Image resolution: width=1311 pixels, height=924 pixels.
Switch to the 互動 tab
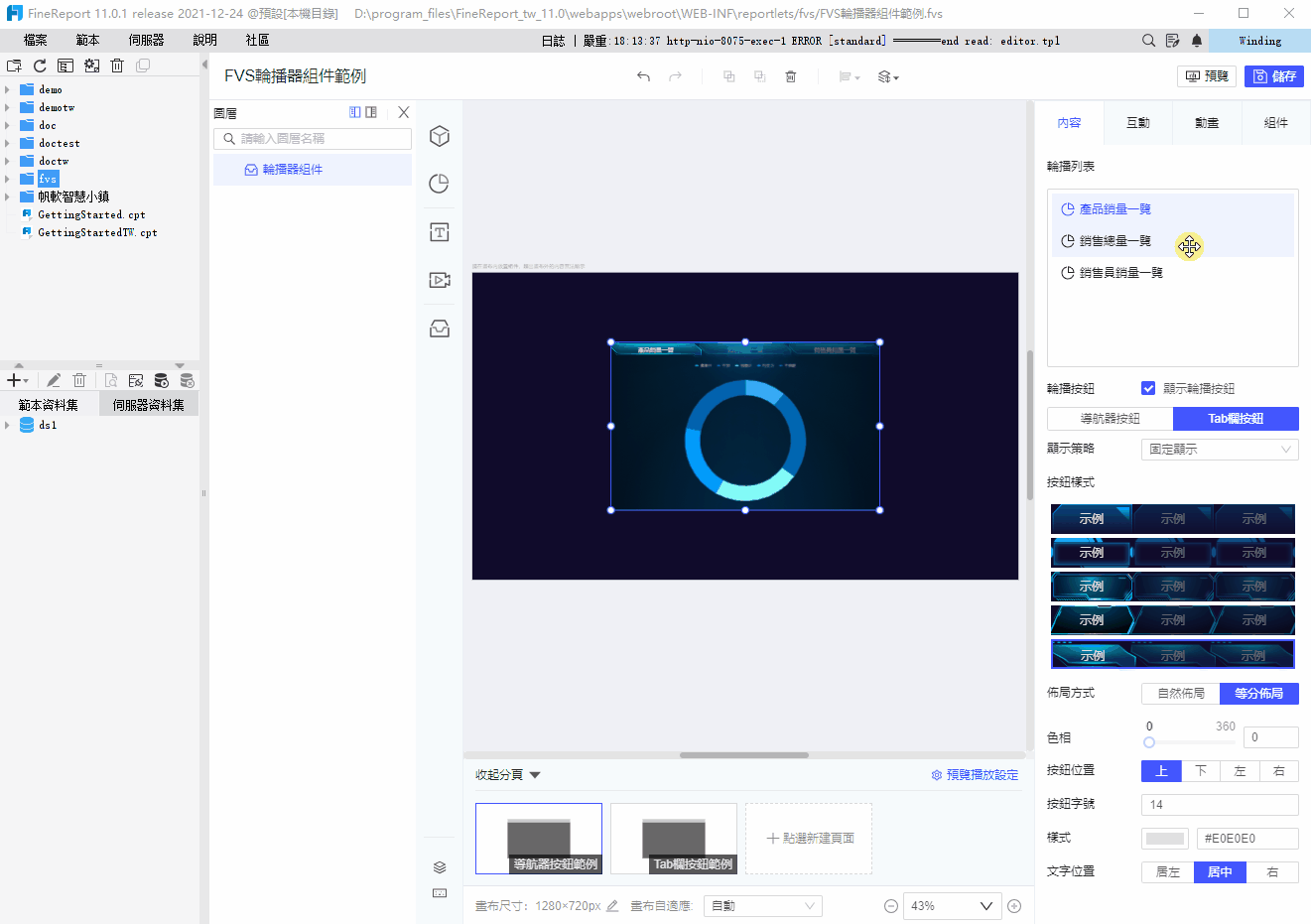coord(1138,123)
